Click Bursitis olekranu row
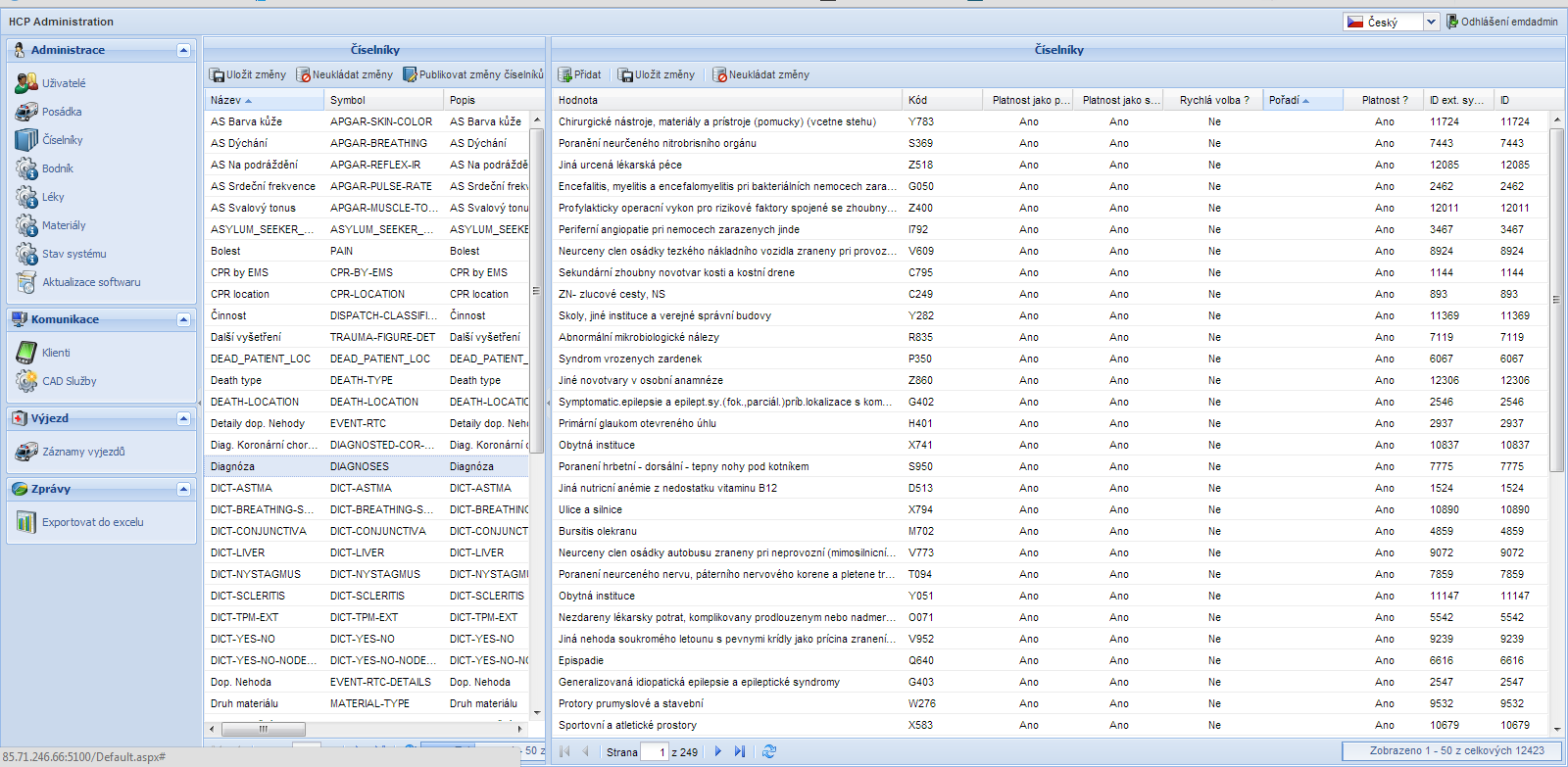 (x=1051, y=531)
